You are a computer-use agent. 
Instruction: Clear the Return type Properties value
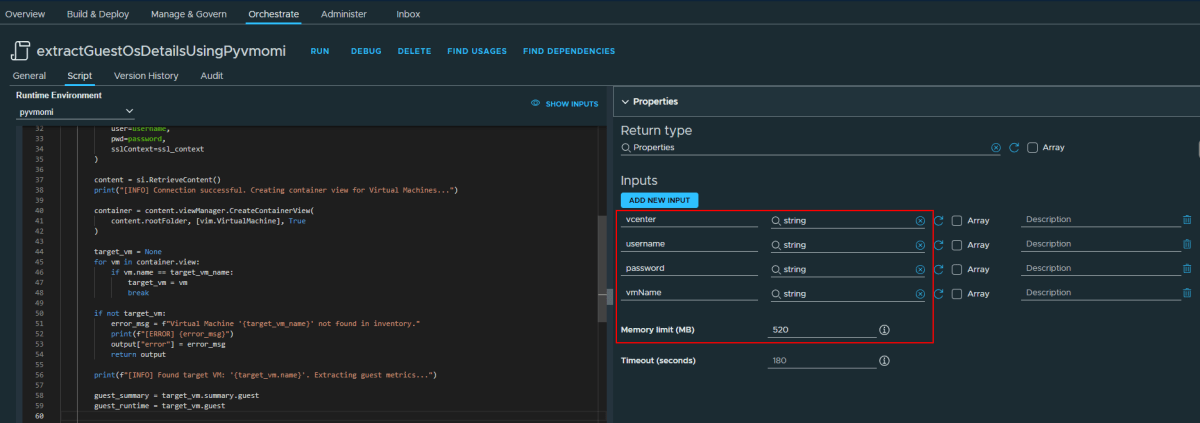pyautogui.click(x=995, y=147)
